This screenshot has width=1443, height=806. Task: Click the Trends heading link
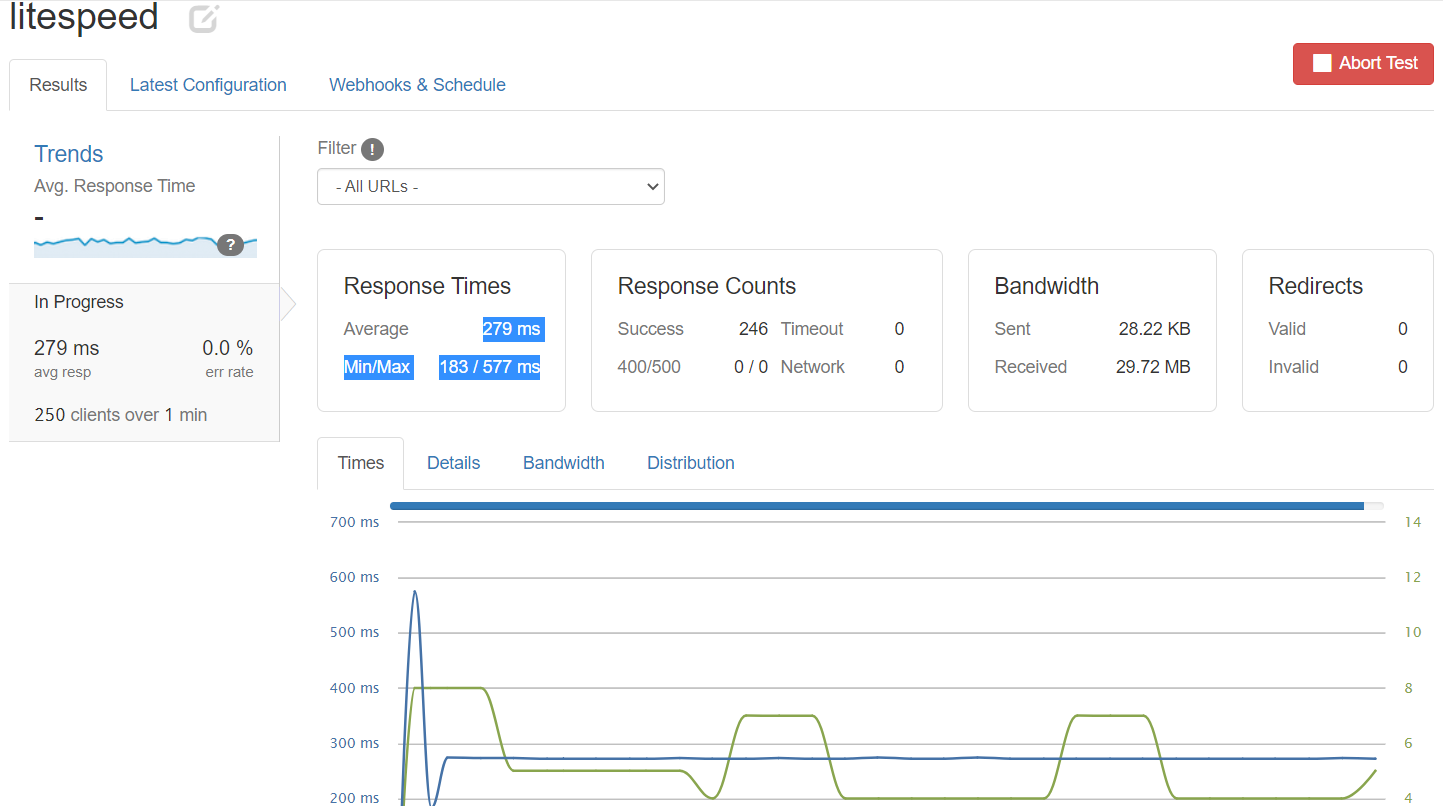[68, 154]
